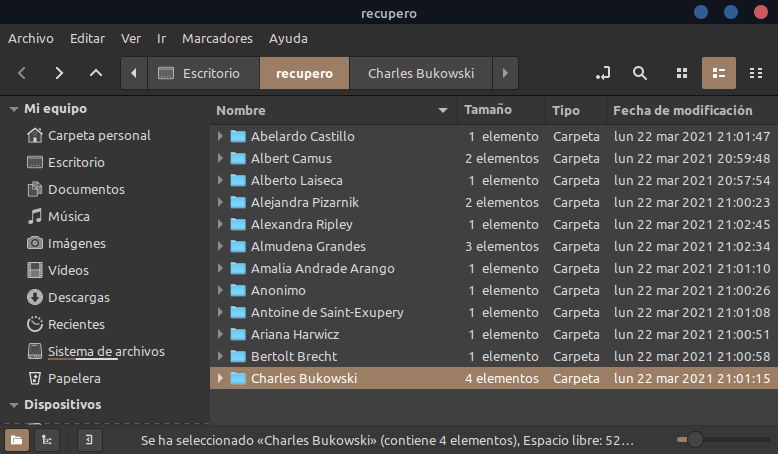778x454 pixels.
Task: Toggle the location entry path icon
Action: click(x=602, y=73)
